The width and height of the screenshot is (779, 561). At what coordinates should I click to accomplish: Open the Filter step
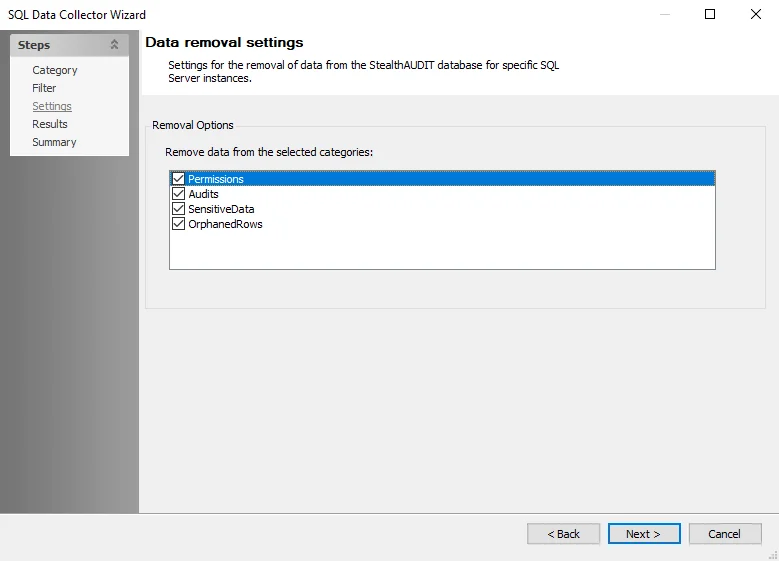(44, 88)
